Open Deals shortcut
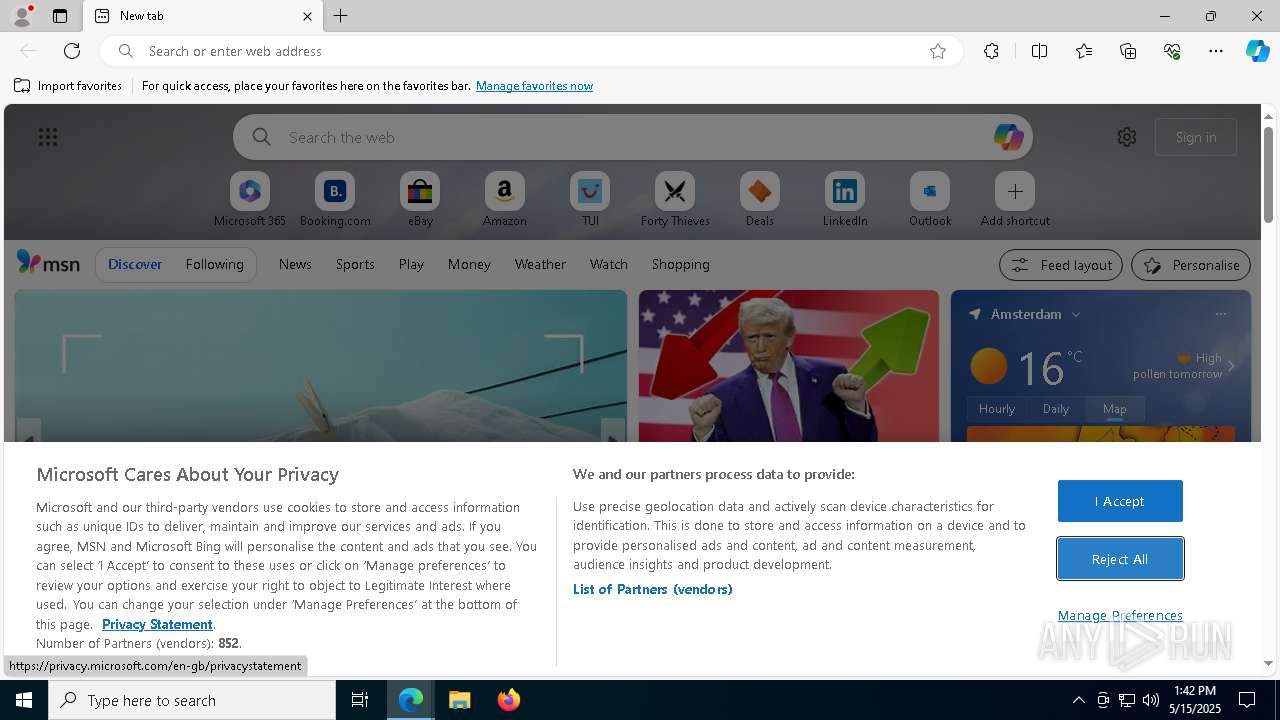This screenshot has width=1280, height=720. pos(760,200)
